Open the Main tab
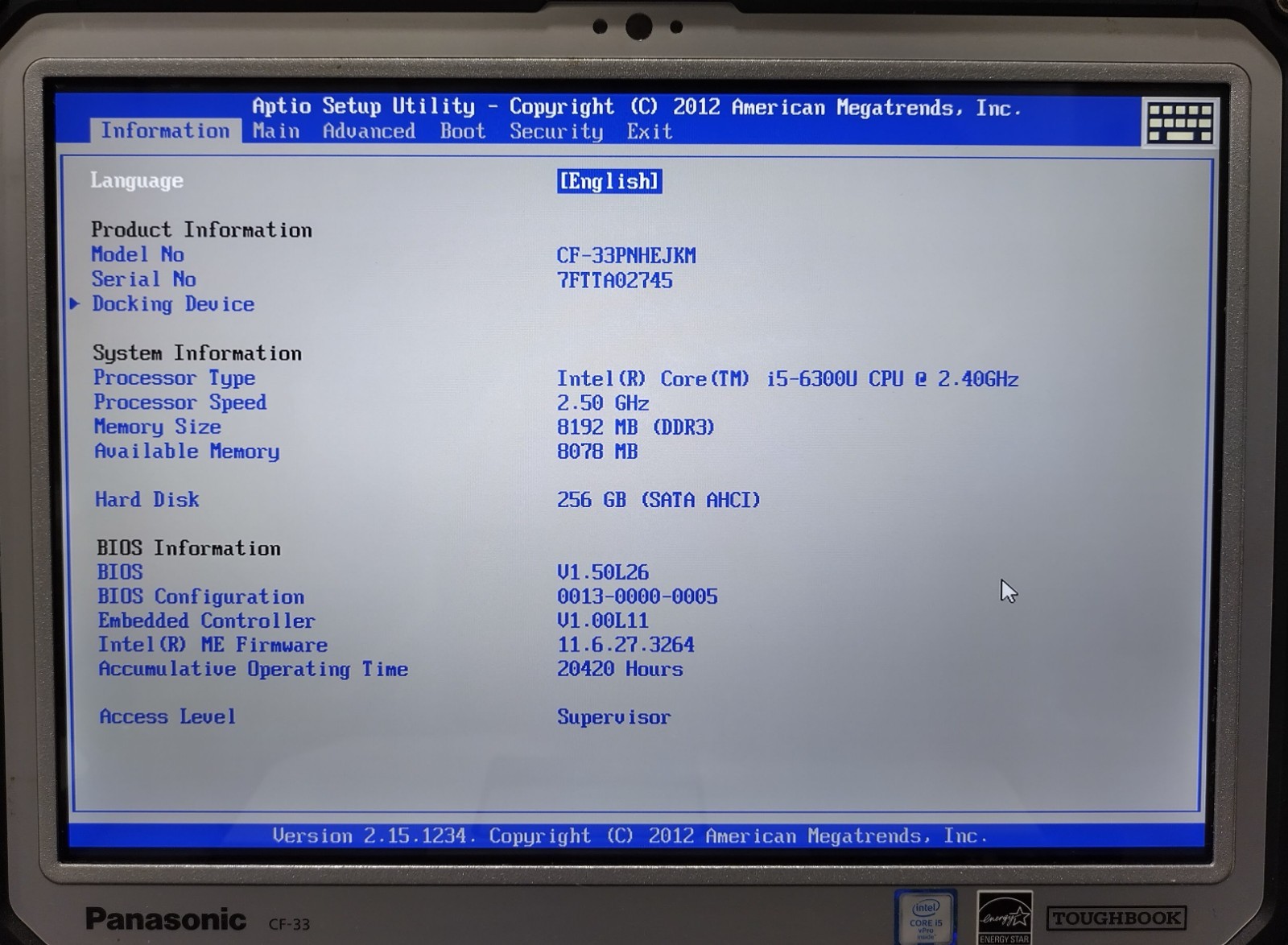 click(x=276, y=131)
